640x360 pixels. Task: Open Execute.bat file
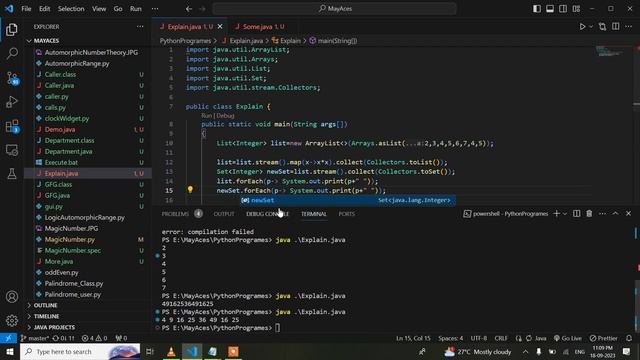coord(61,162)
